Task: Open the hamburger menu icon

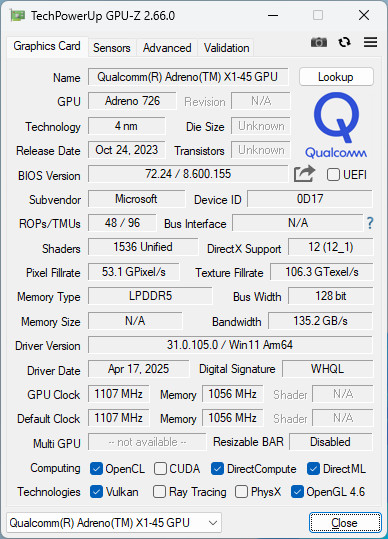Action: (x=370, y=42)
